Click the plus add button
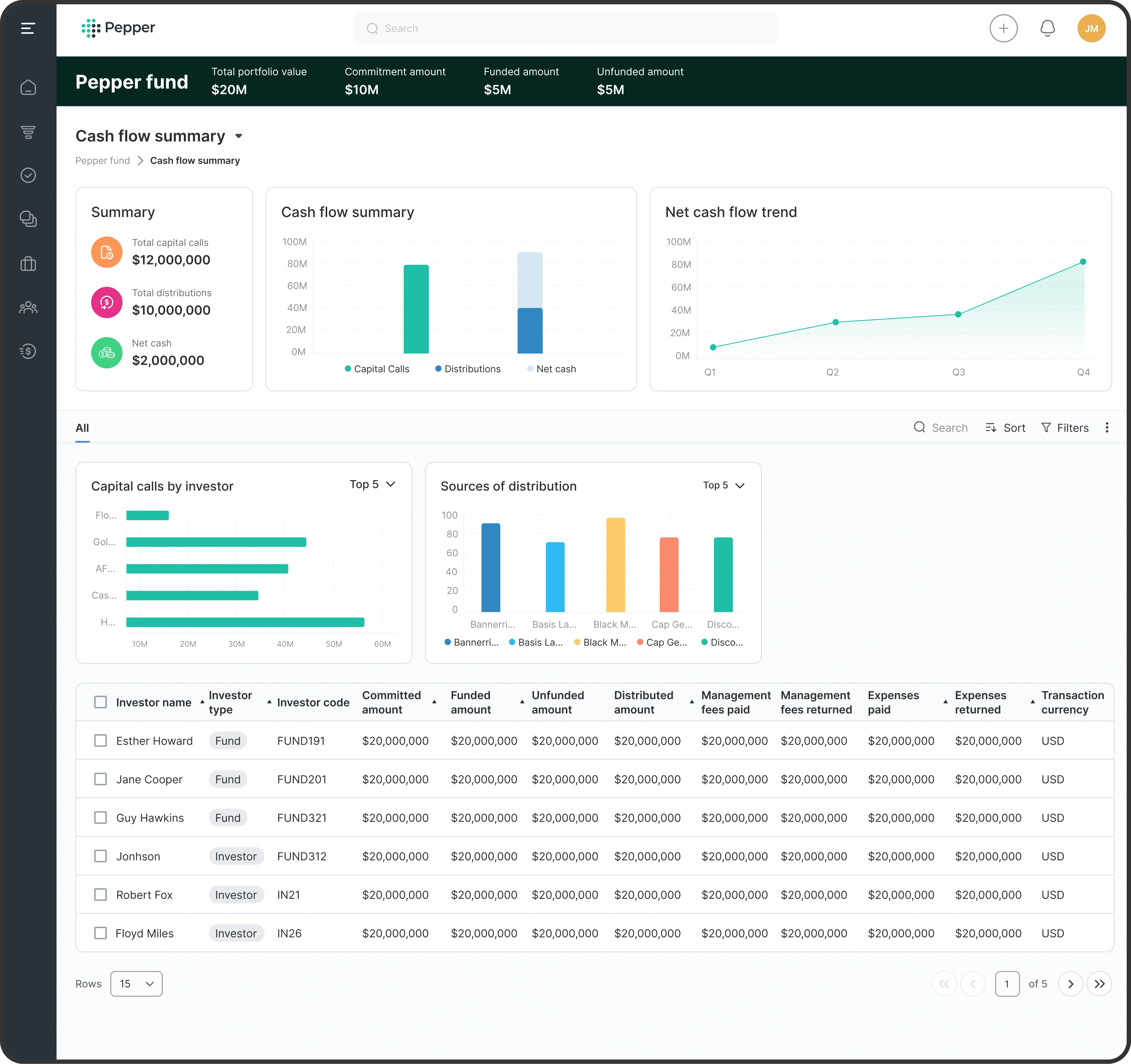This screenshot has width=1131, height=1064. click(1003, 28)
